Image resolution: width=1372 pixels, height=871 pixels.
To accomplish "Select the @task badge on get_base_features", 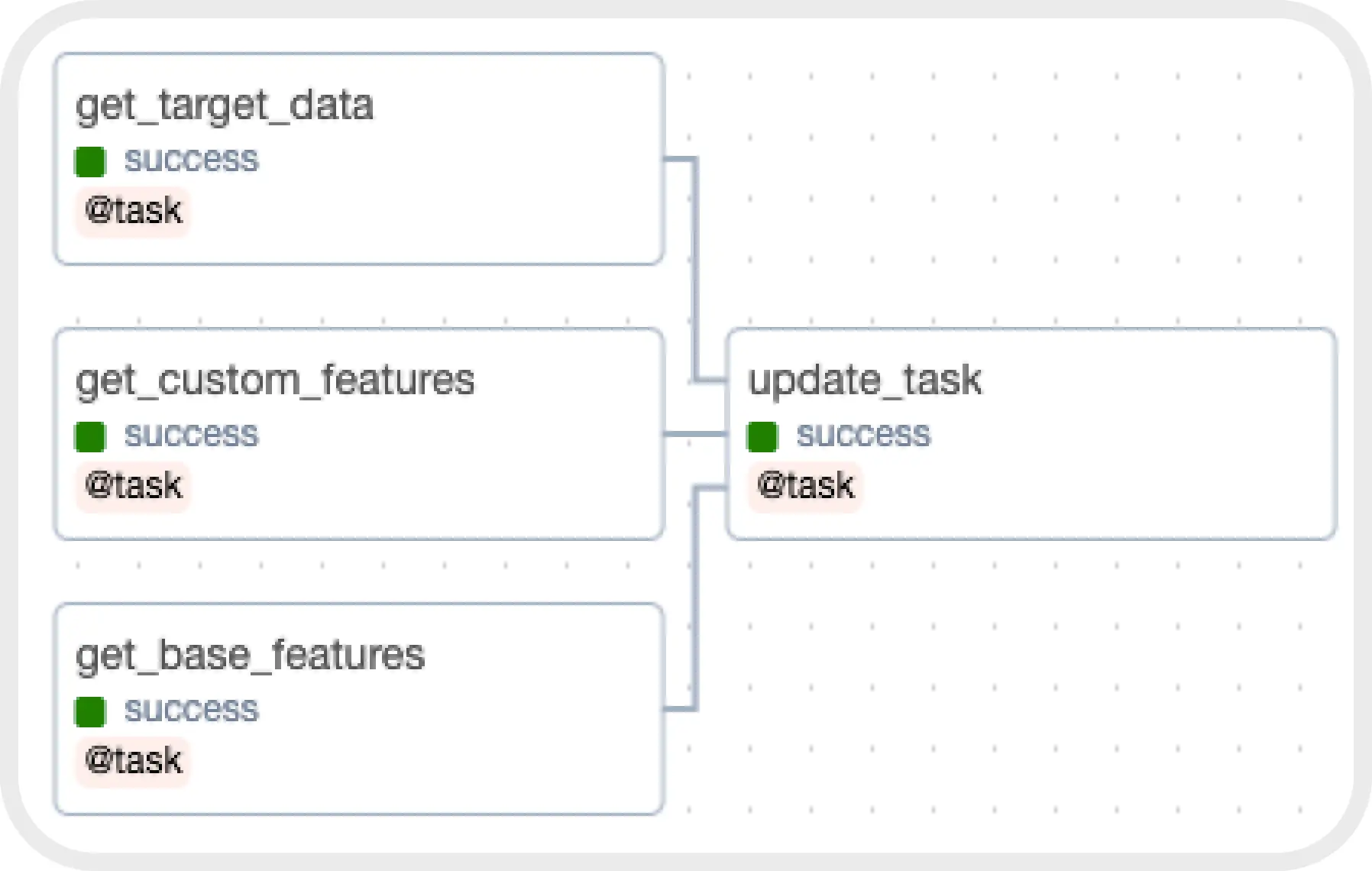I will [133, 761].
